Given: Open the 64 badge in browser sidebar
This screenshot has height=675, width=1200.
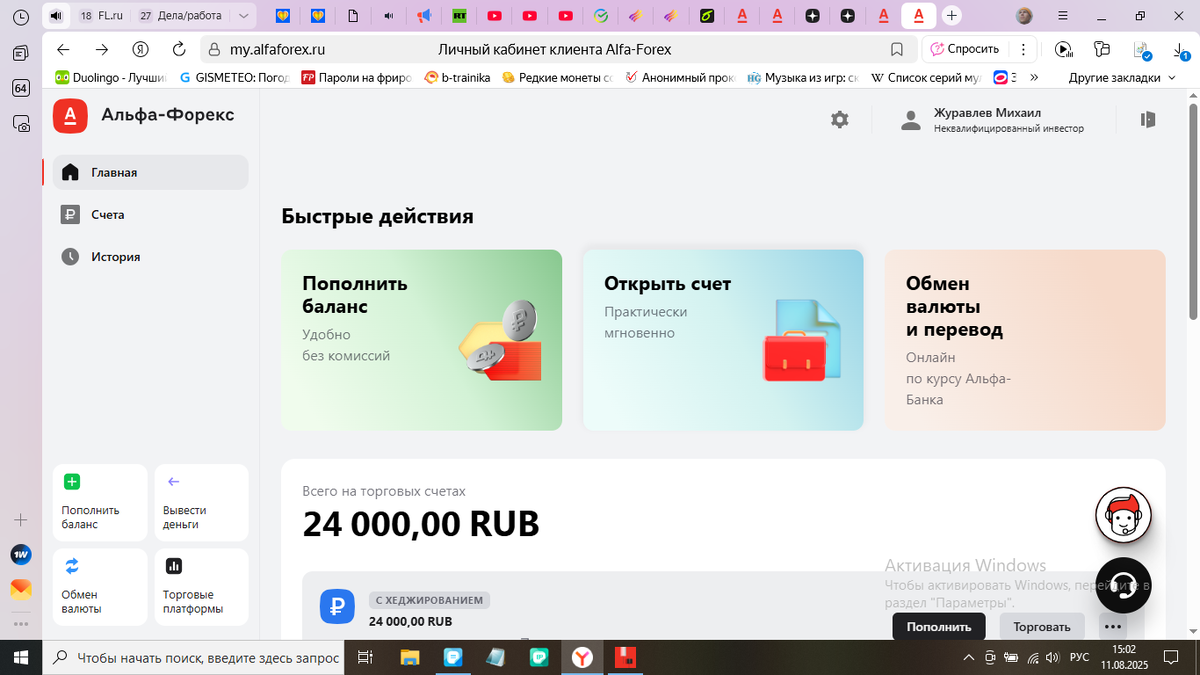Looking at the screenshot, I should (20, 88).
